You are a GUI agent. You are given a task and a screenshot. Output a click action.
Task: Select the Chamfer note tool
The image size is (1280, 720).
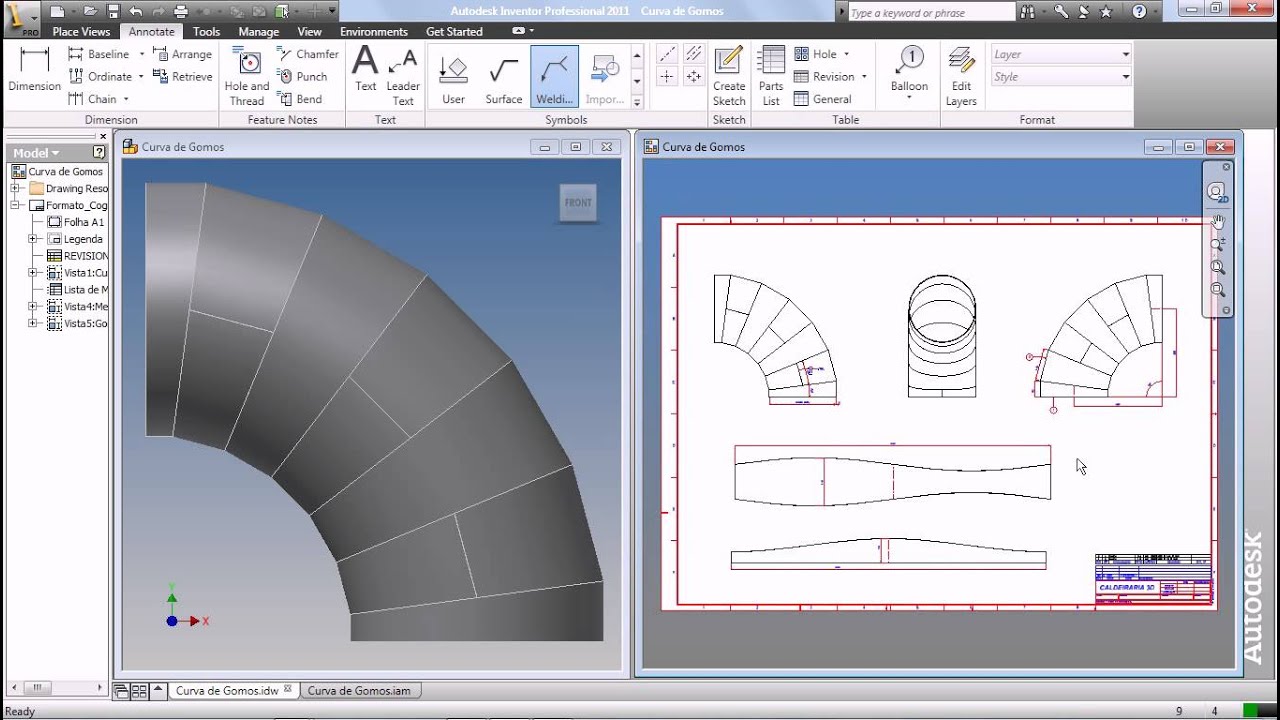(x=308, y=54)
